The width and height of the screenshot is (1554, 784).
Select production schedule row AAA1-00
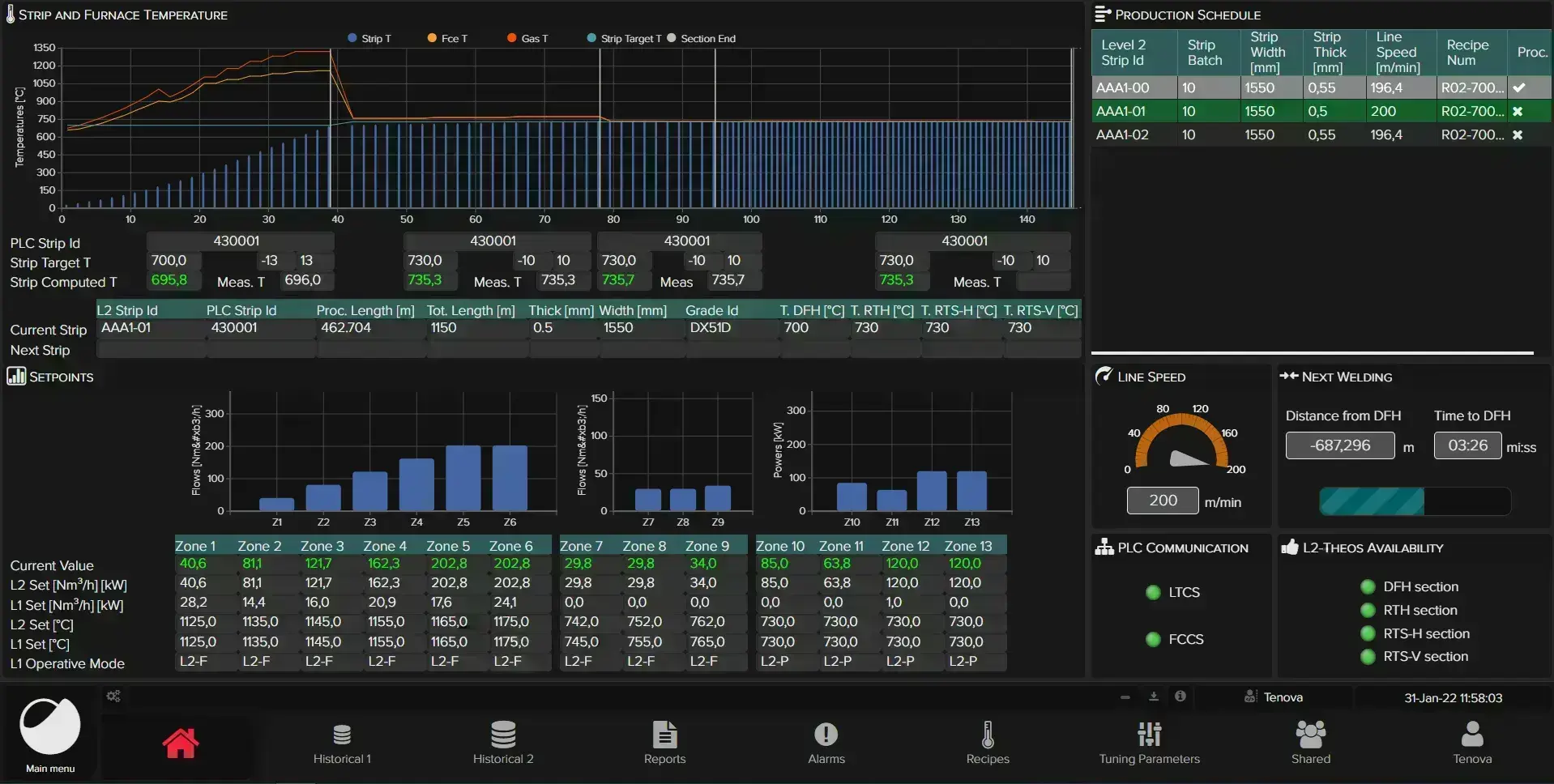[1321, 87]
